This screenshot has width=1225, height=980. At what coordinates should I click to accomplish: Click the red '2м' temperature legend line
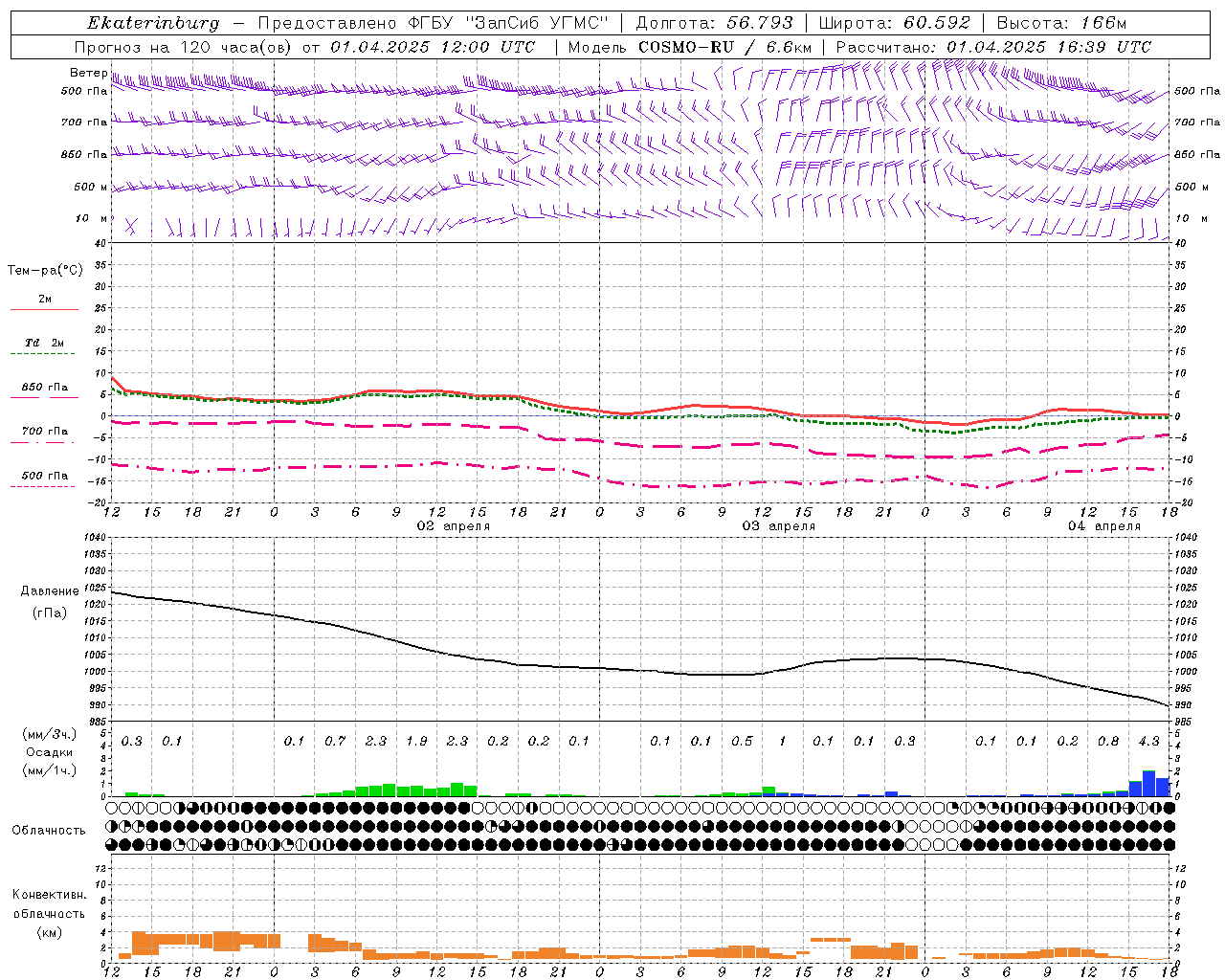pos(44,309)
